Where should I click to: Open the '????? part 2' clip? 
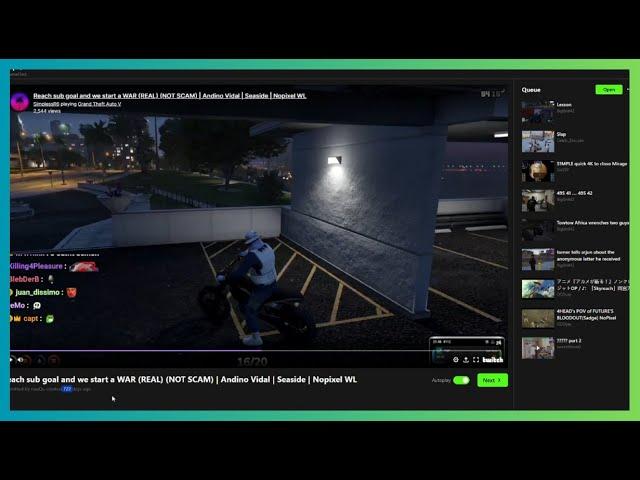(575, 348)
